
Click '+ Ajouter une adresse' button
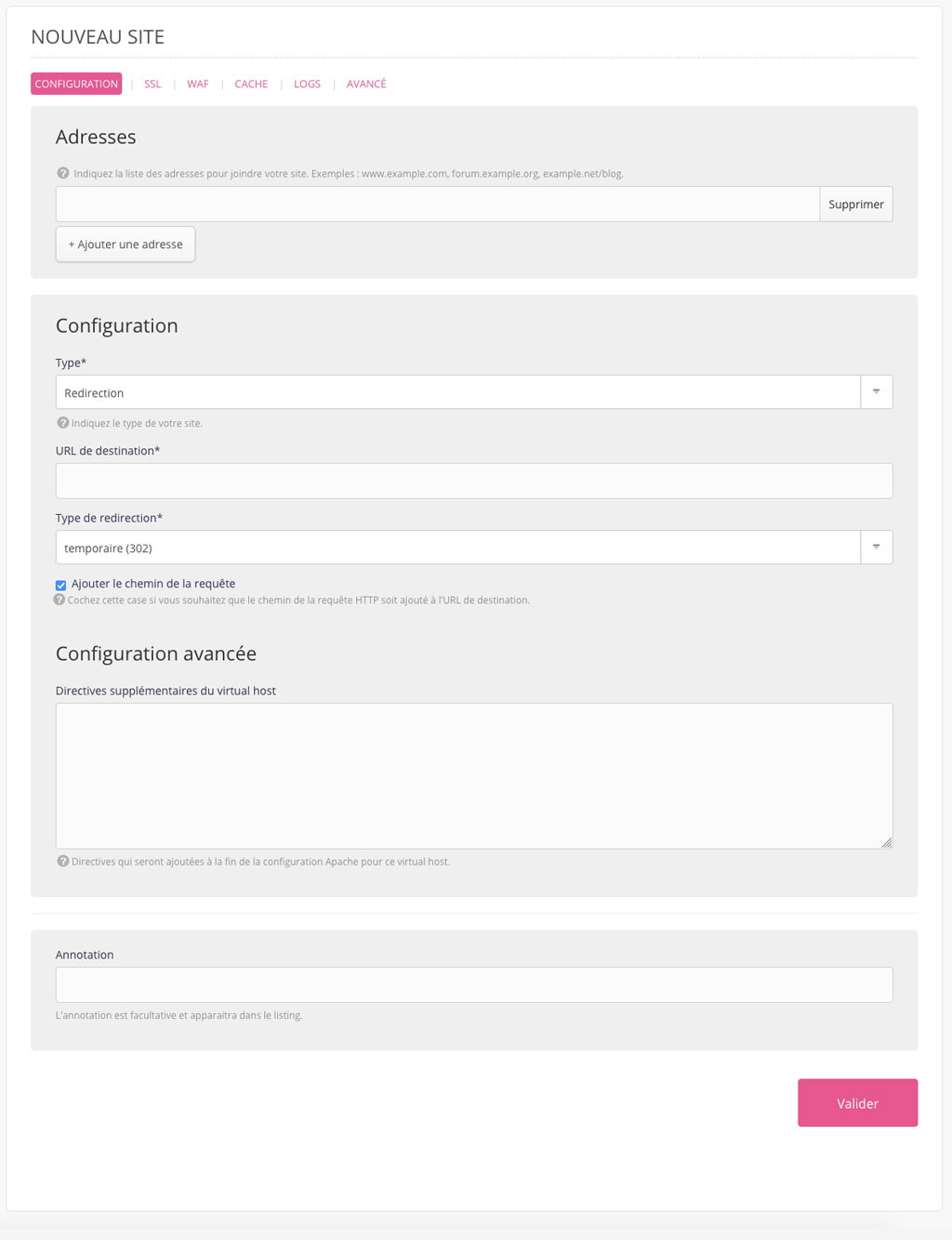coord(126,244)
